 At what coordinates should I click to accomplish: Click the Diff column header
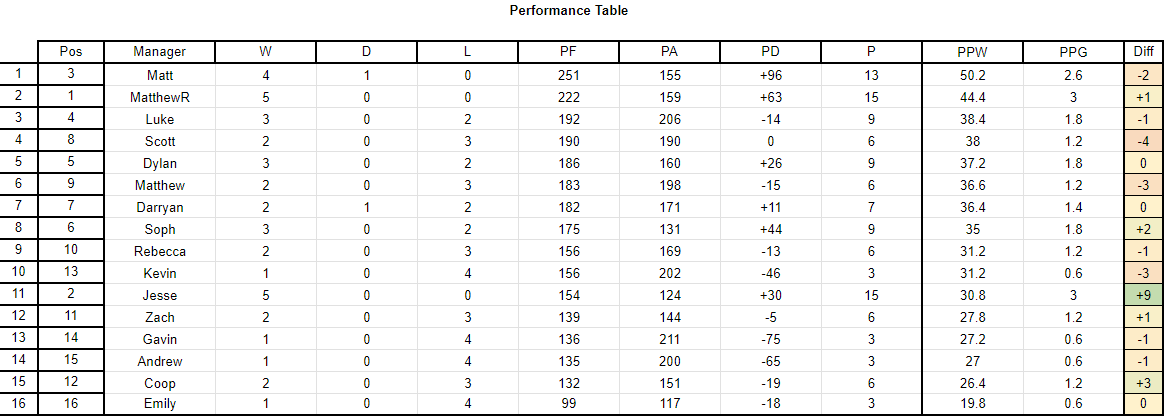tap(1143, 52)
